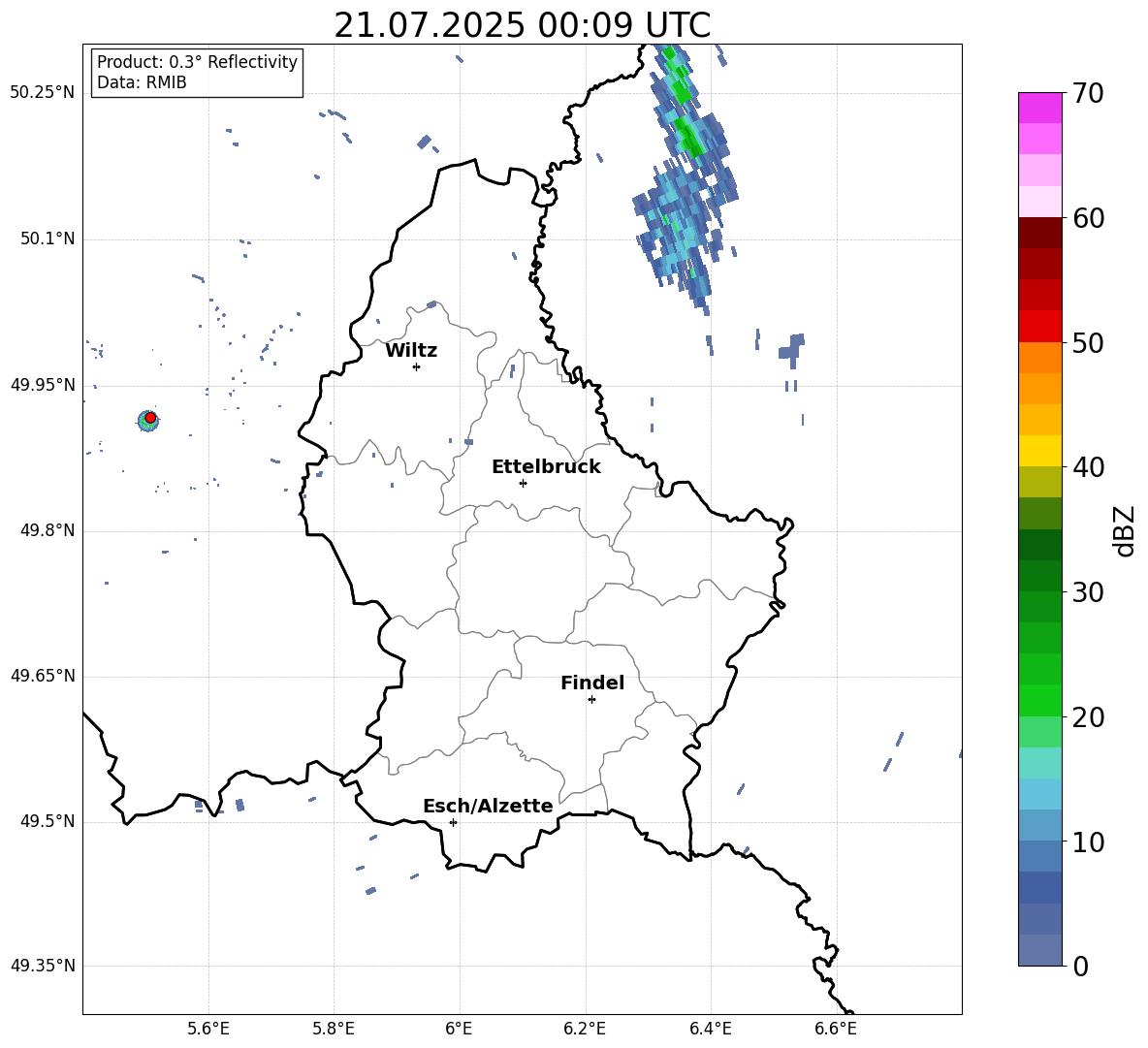This screenshot has height=1048, width=1148.
Task: Click the colorbar tick label 30
Action: (x=1089, y=592)
